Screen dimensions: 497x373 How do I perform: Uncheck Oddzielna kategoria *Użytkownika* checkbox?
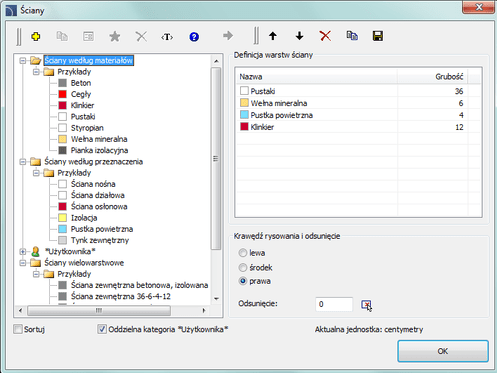point(102,329)
